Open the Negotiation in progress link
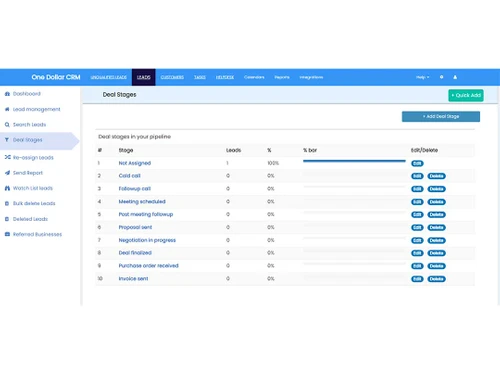This screenshot has width=500, height=375. click(147, 240)
